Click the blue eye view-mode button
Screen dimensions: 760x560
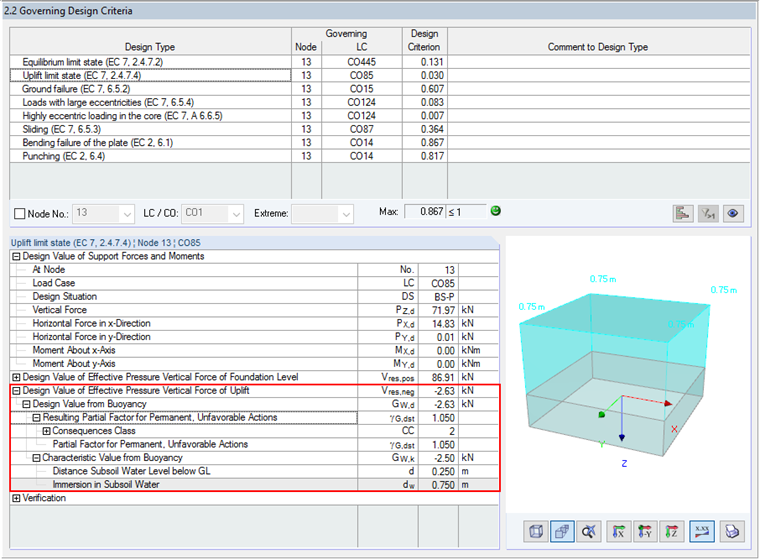point(733,213)
